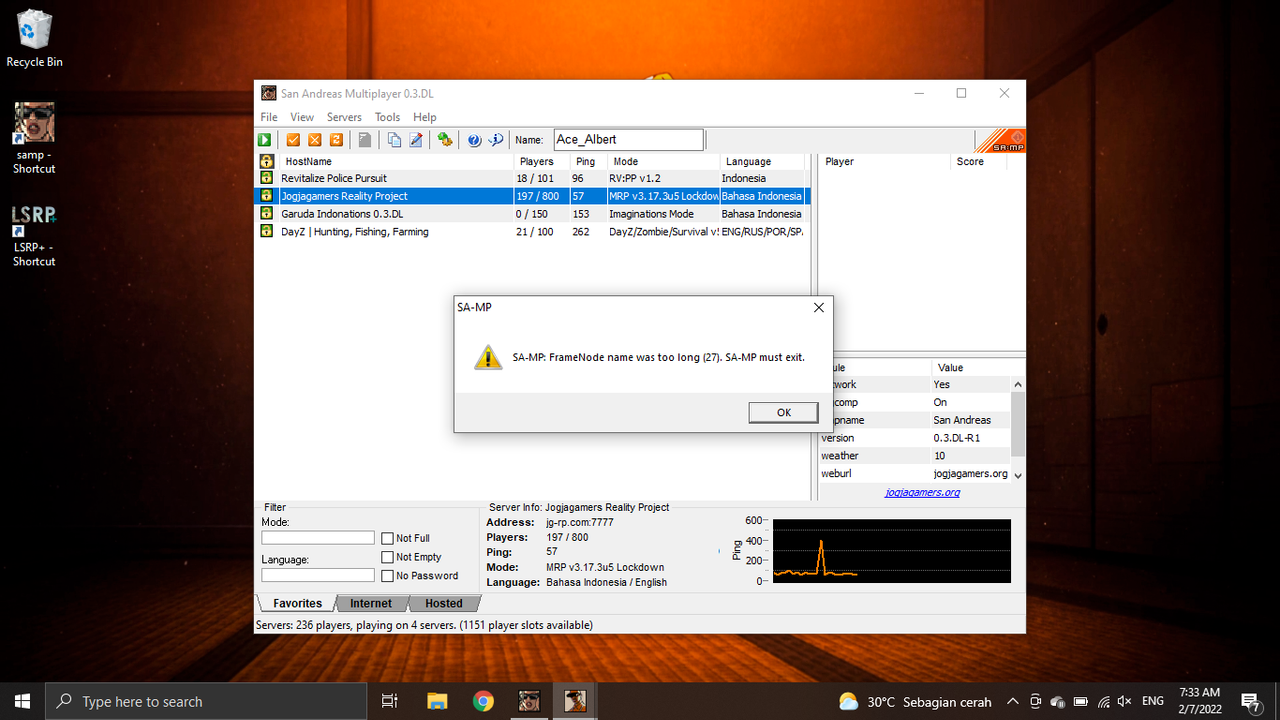
Task: Open the Tools menu
Action: click(387, 117)
